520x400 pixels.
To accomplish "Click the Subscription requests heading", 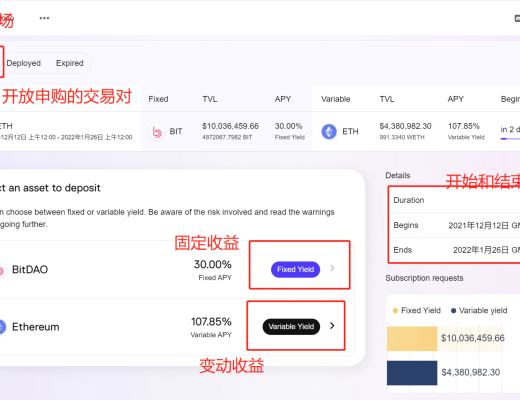I will coord(424,278).
